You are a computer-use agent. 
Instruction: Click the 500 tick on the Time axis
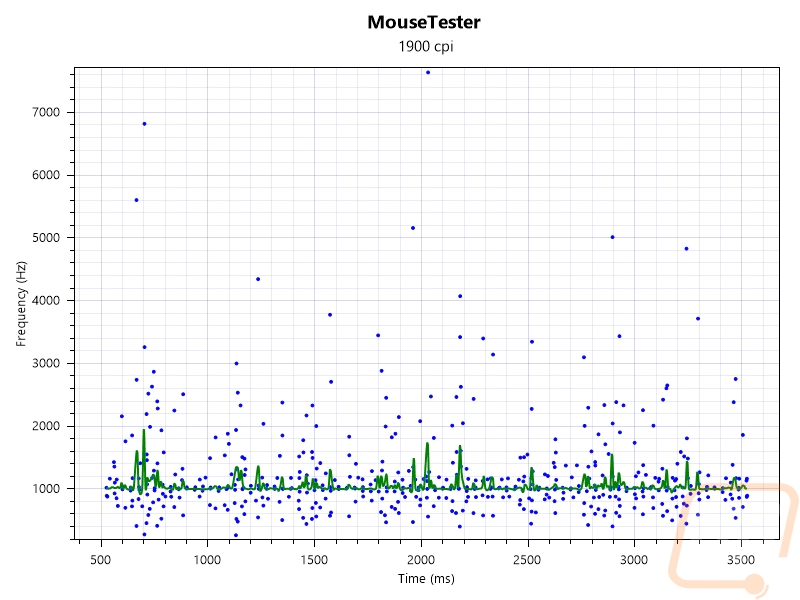[101, 560]
